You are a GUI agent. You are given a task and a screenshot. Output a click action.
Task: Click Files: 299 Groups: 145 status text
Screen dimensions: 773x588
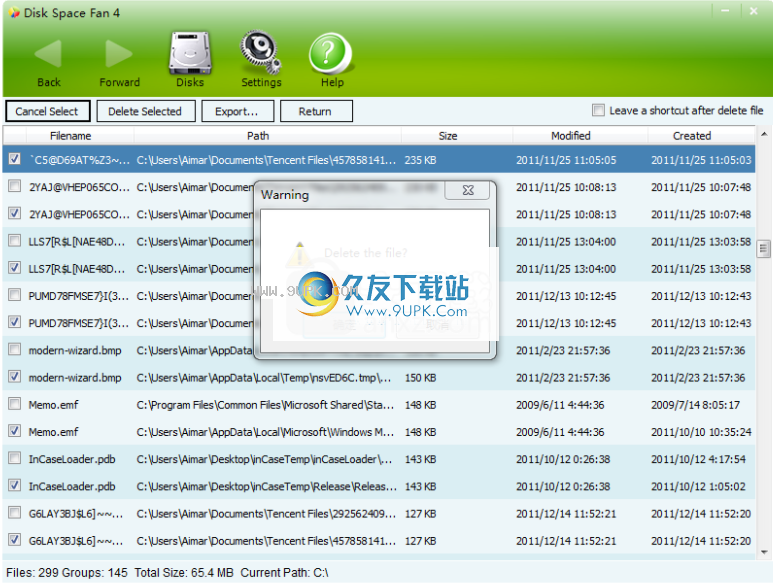67,573
